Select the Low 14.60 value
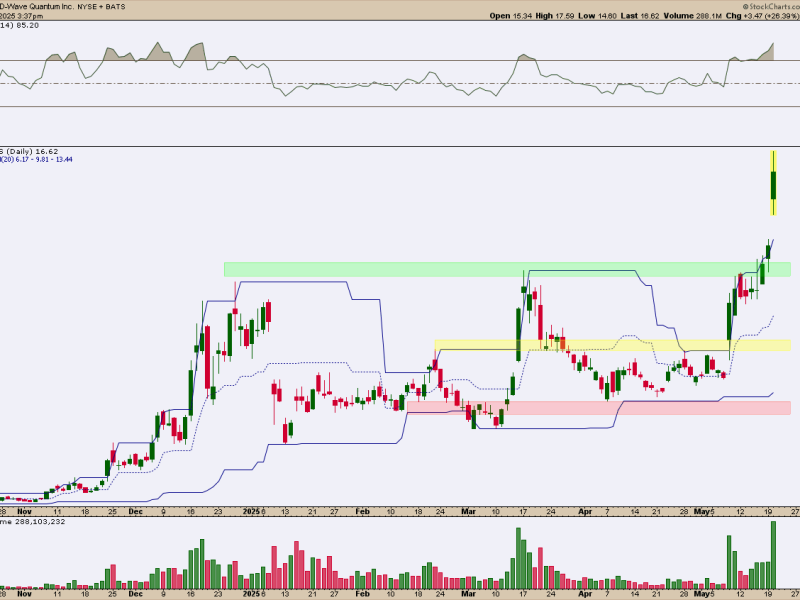The height and width of the screenshot is (600, 800). pyautogui.click(x=598, y=16)
